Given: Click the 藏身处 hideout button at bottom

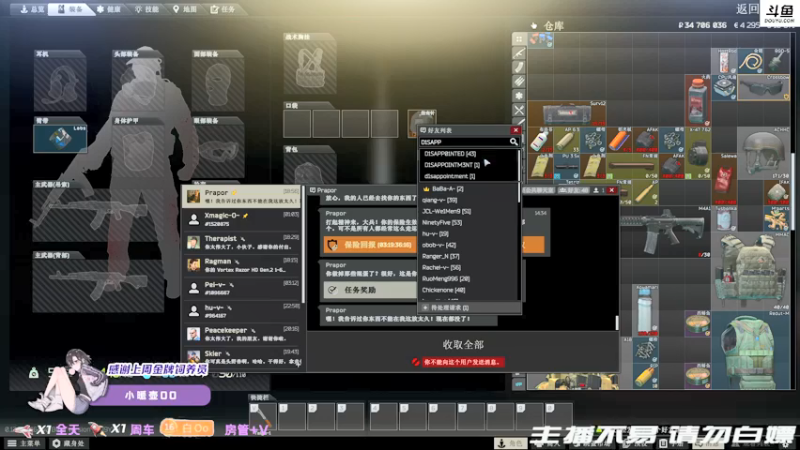Looking at the screenshot, I should click(69, 443).
